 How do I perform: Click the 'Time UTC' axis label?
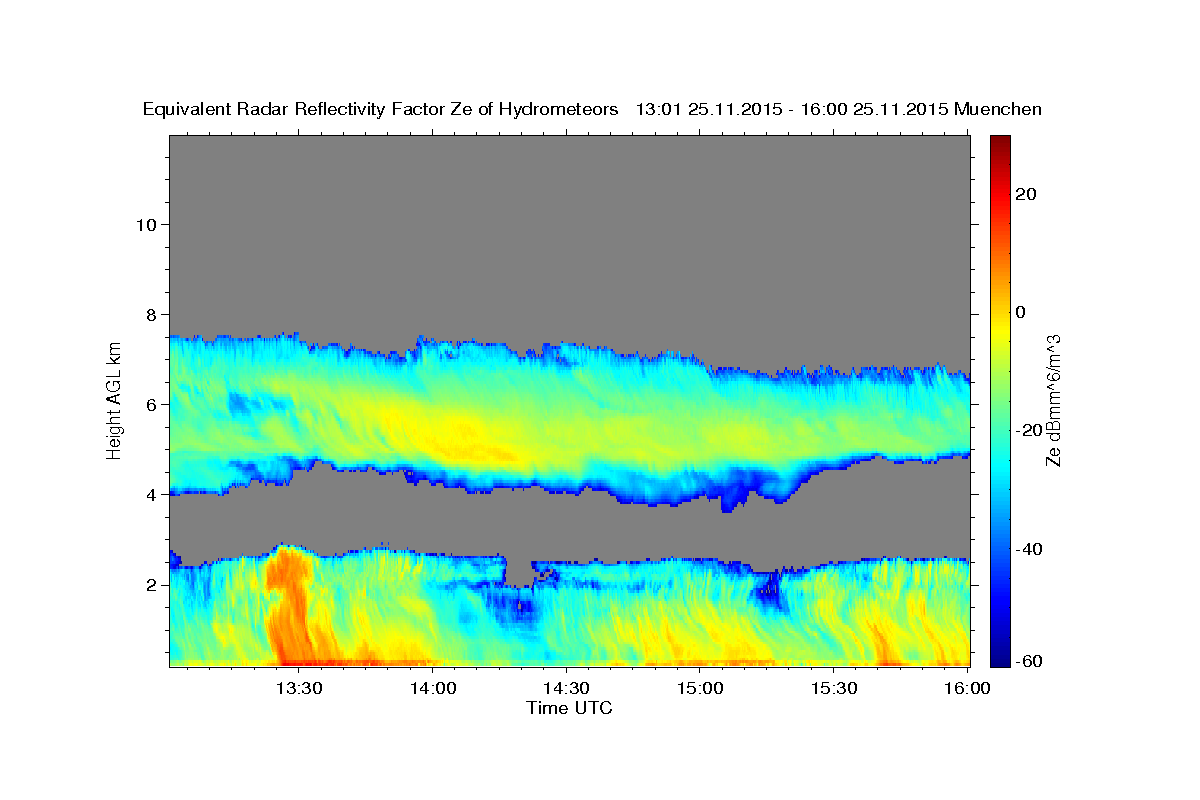pos(570,708)
